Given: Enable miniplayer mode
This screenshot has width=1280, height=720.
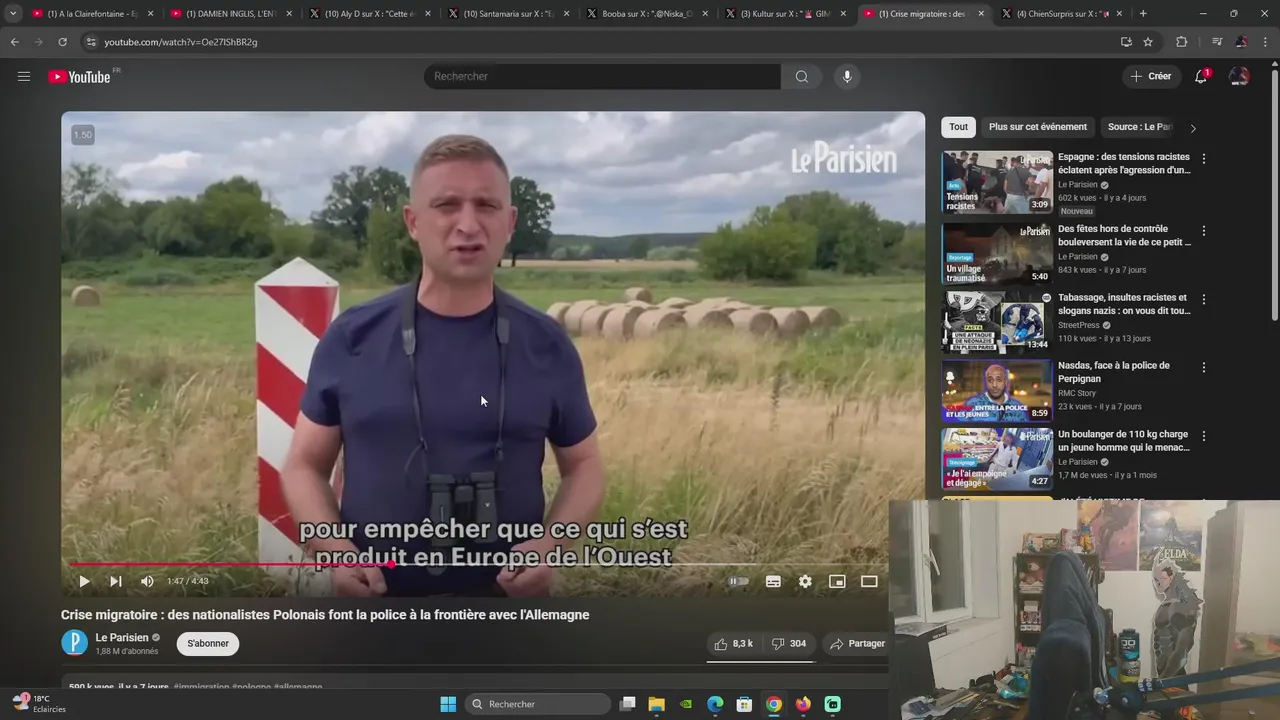Looking at the screenshot, I should [837, 581].
